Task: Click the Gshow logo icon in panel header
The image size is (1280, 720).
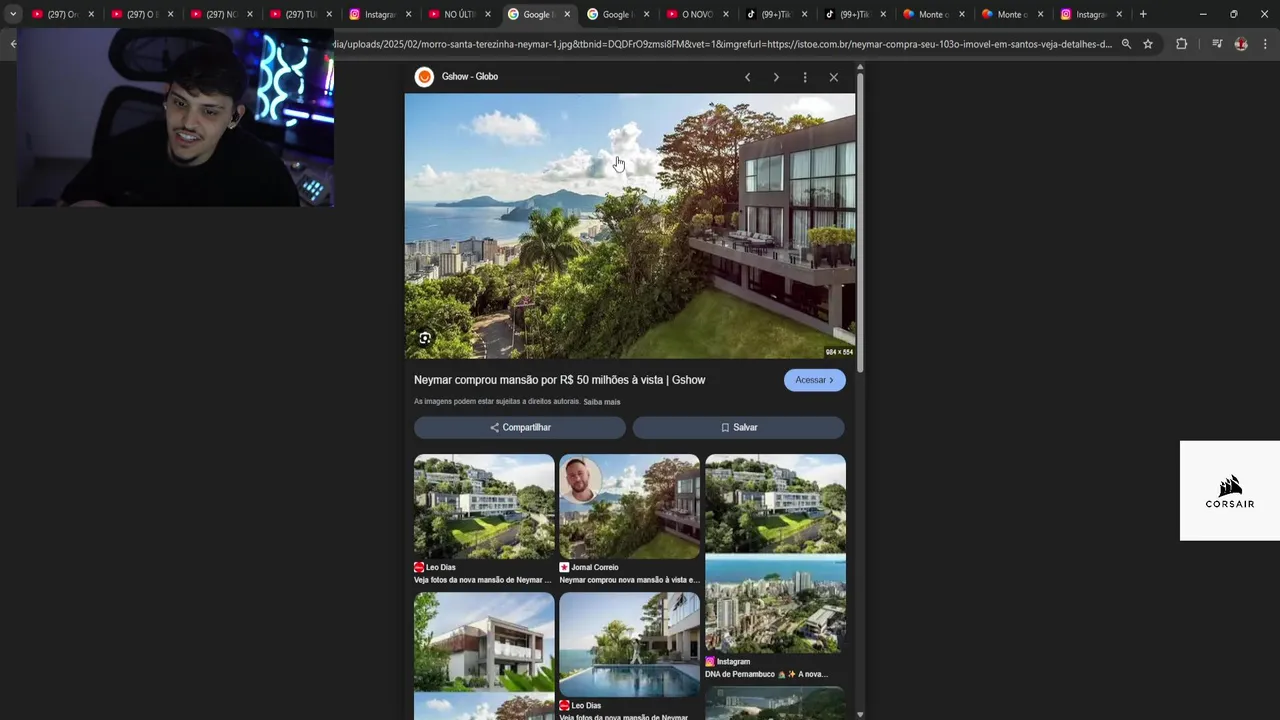Action: click(424, 77)
